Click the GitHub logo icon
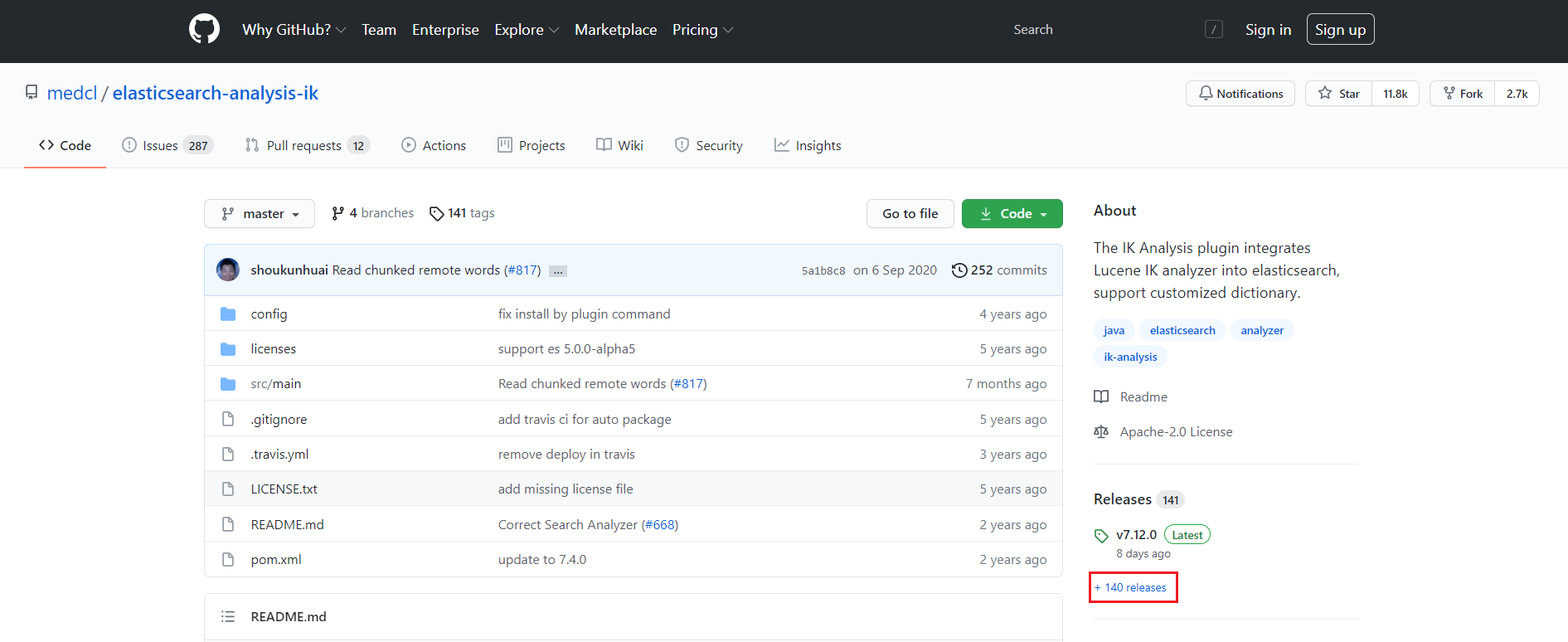 pyautogui.click(x=204, y=29)
